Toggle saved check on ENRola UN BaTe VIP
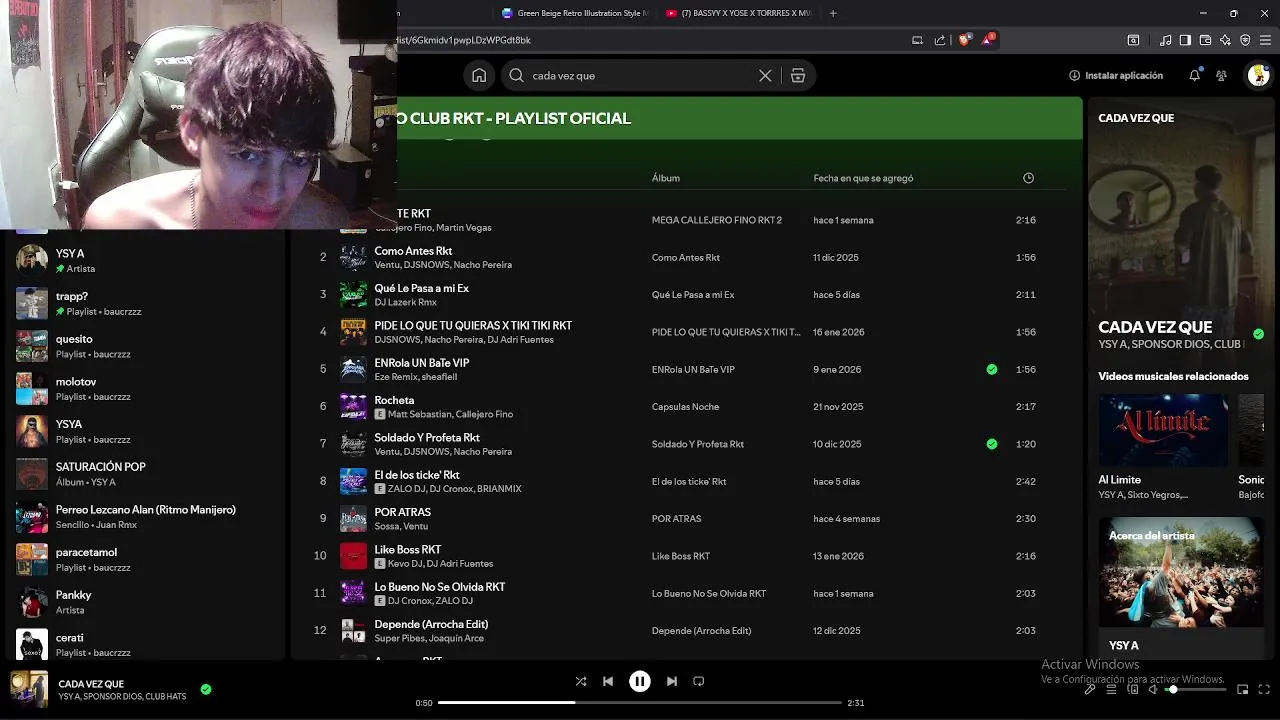Image resolution: width=1280 pixels, height=720 pixels. tap(992, 369)
